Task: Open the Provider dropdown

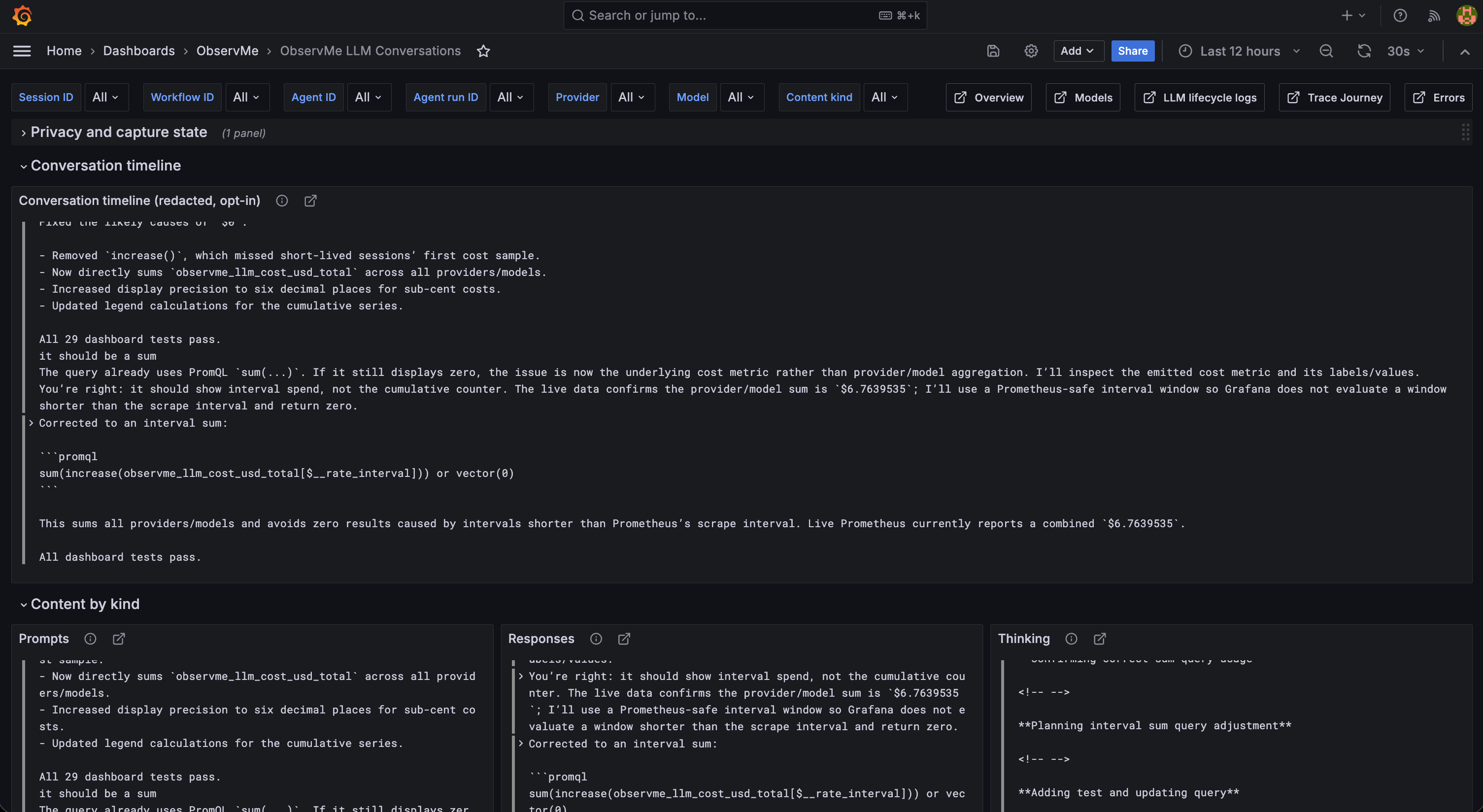Action: (632, 98)
